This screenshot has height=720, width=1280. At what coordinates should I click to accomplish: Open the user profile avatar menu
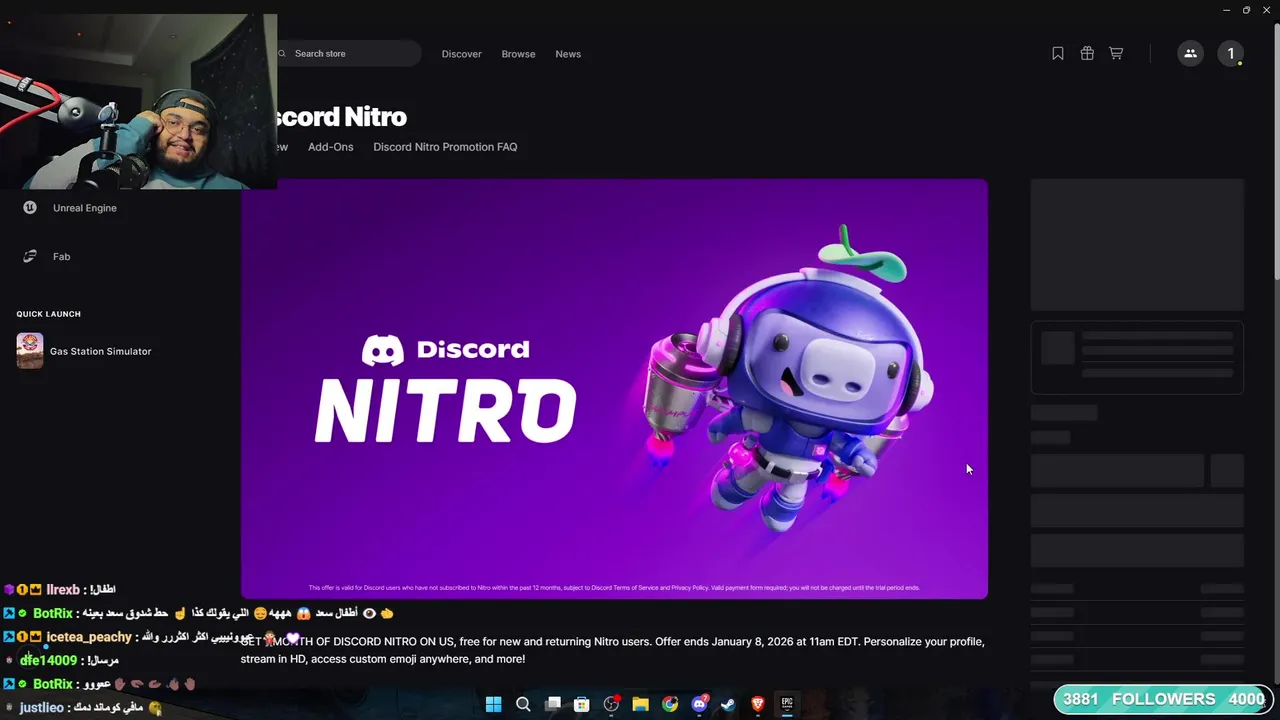point(1231,54)
